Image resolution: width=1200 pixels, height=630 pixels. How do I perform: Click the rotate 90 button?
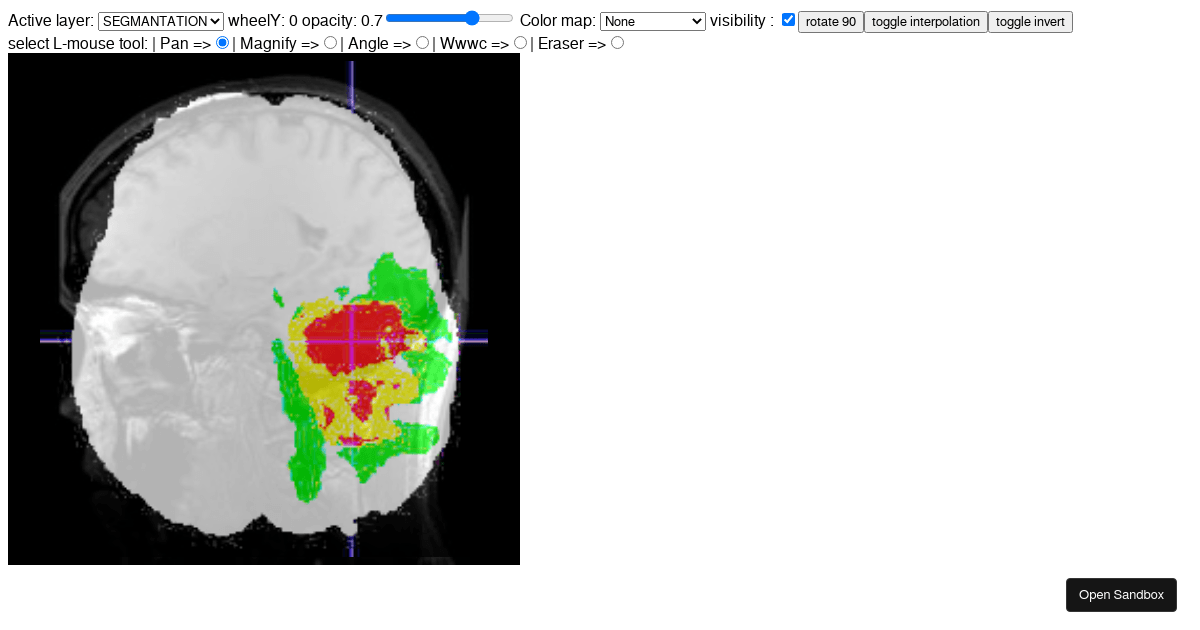click(x=831, y=22)
